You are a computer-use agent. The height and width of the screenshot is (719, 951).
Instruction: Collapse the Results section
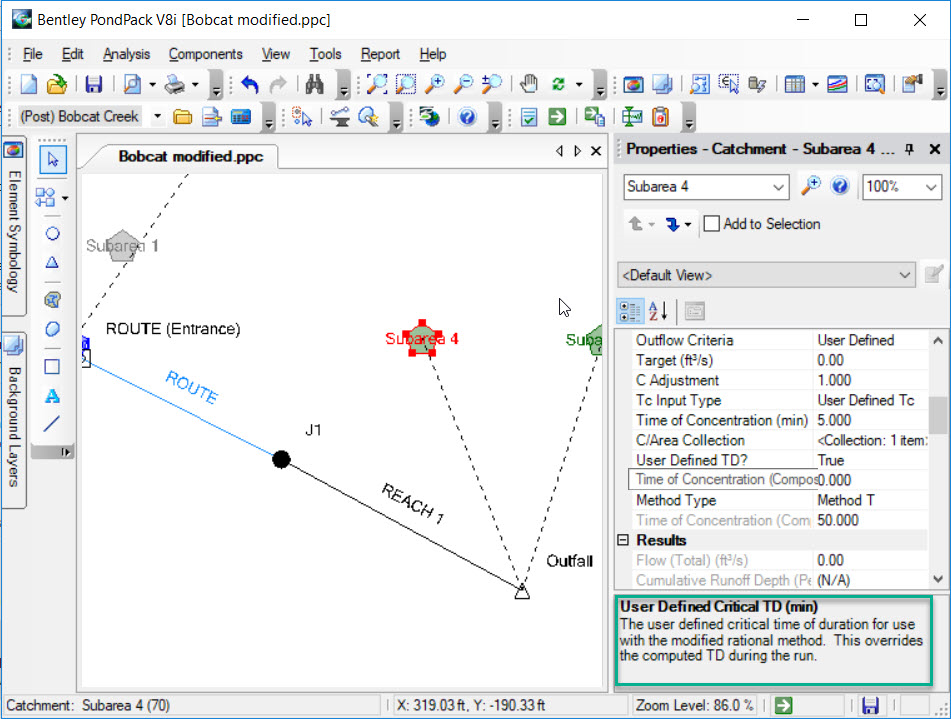point(623,540)
